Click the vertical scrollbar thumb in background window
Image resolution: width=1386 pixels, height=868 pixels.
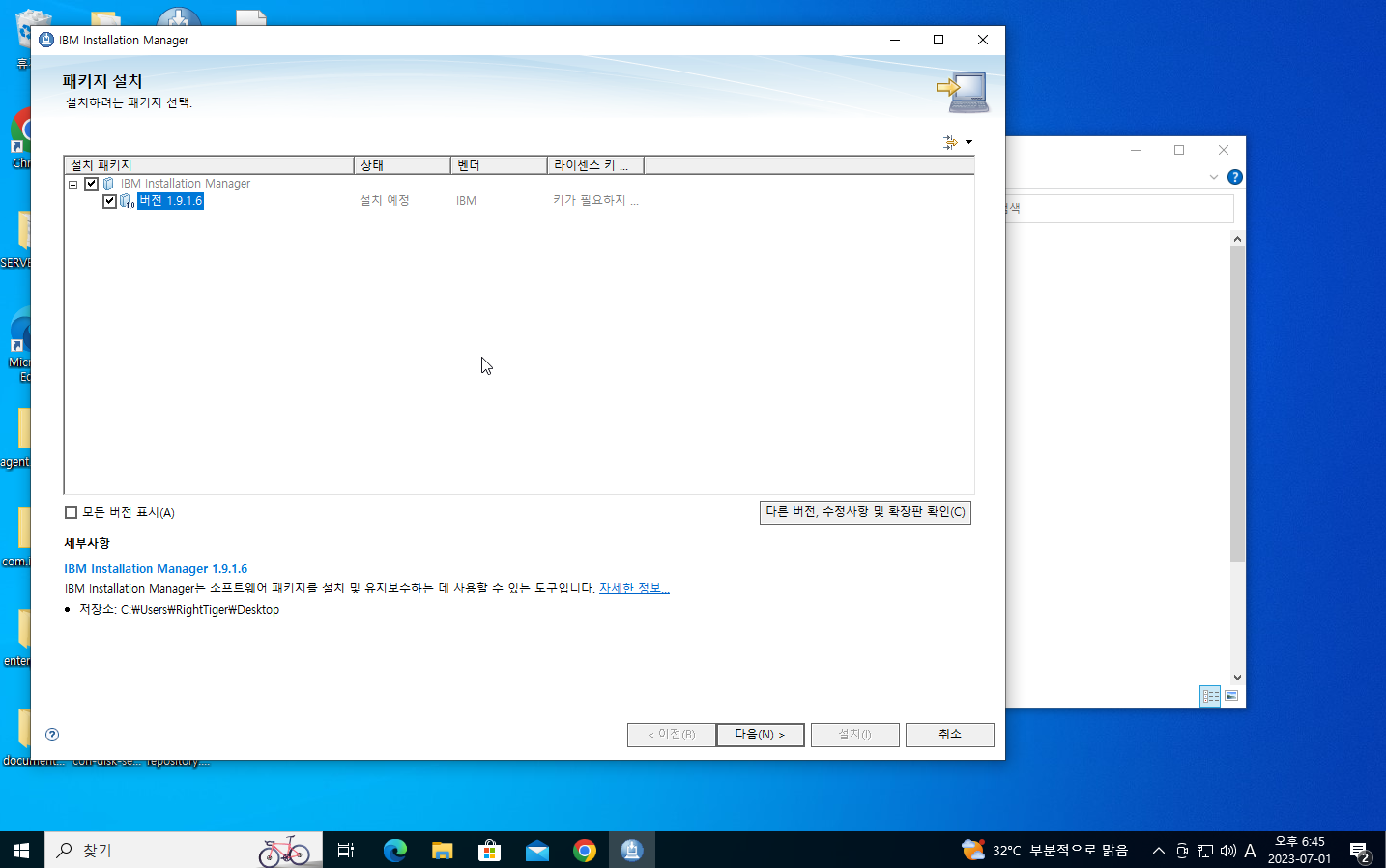click(1237, 404)
